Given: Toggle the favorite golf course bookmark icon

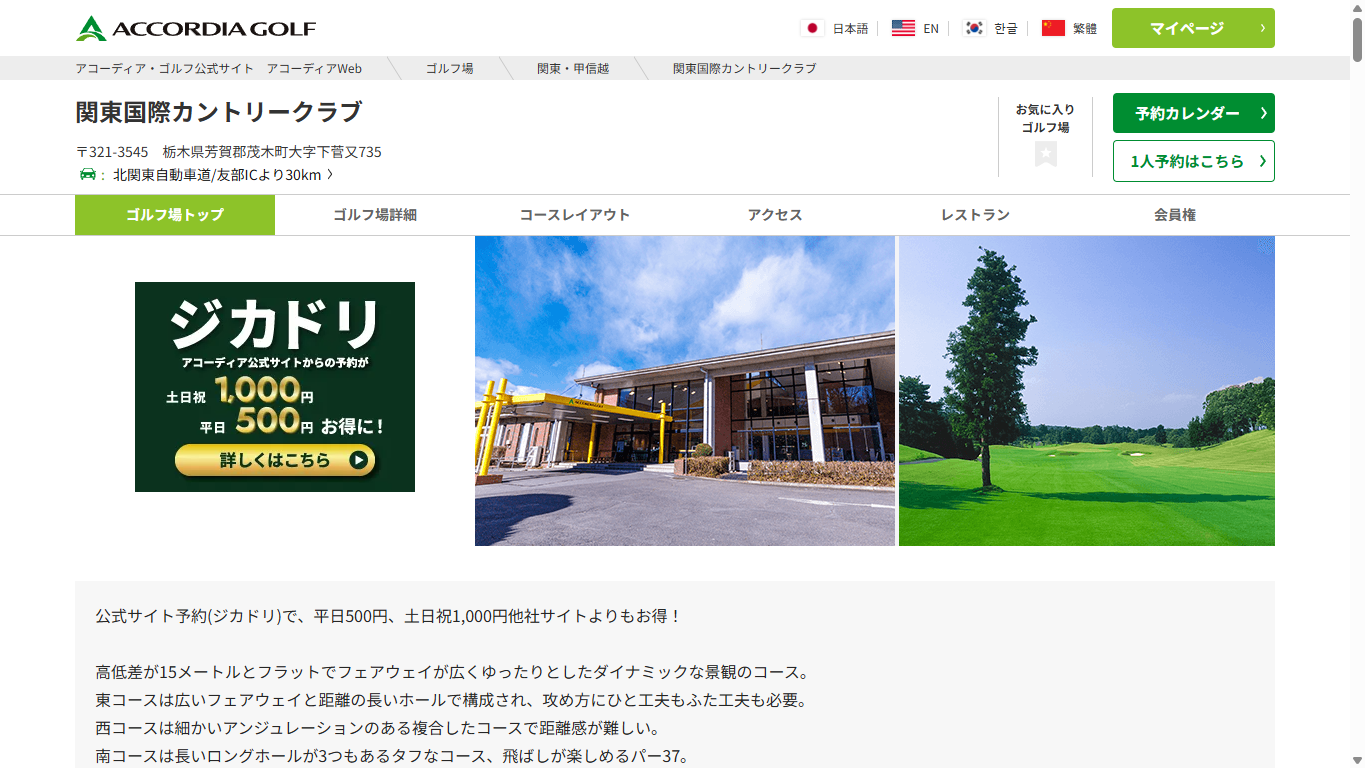Looking at the screenshot, I should point(1046,154).
